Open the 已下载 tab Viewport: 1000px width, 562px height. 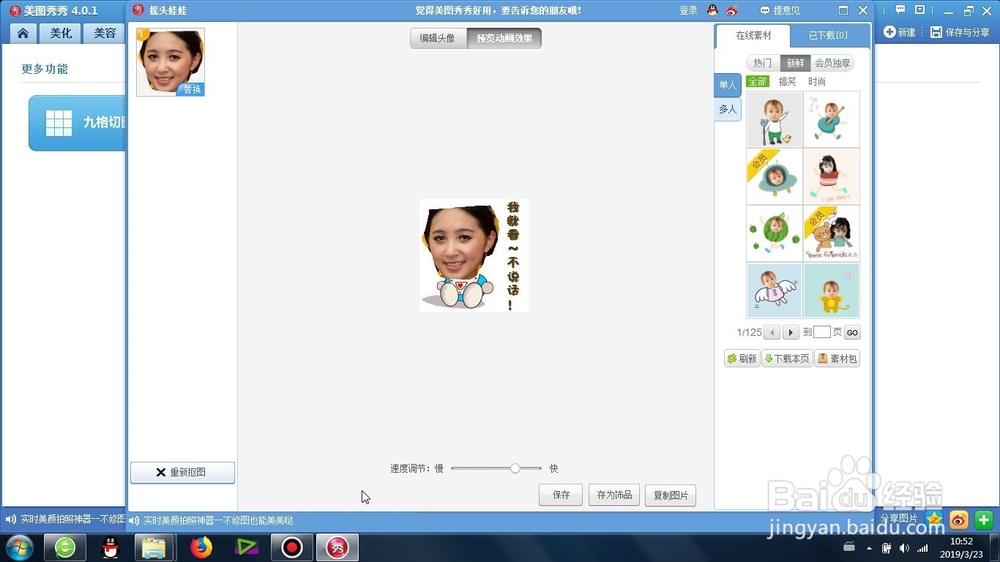pos(828,36)
